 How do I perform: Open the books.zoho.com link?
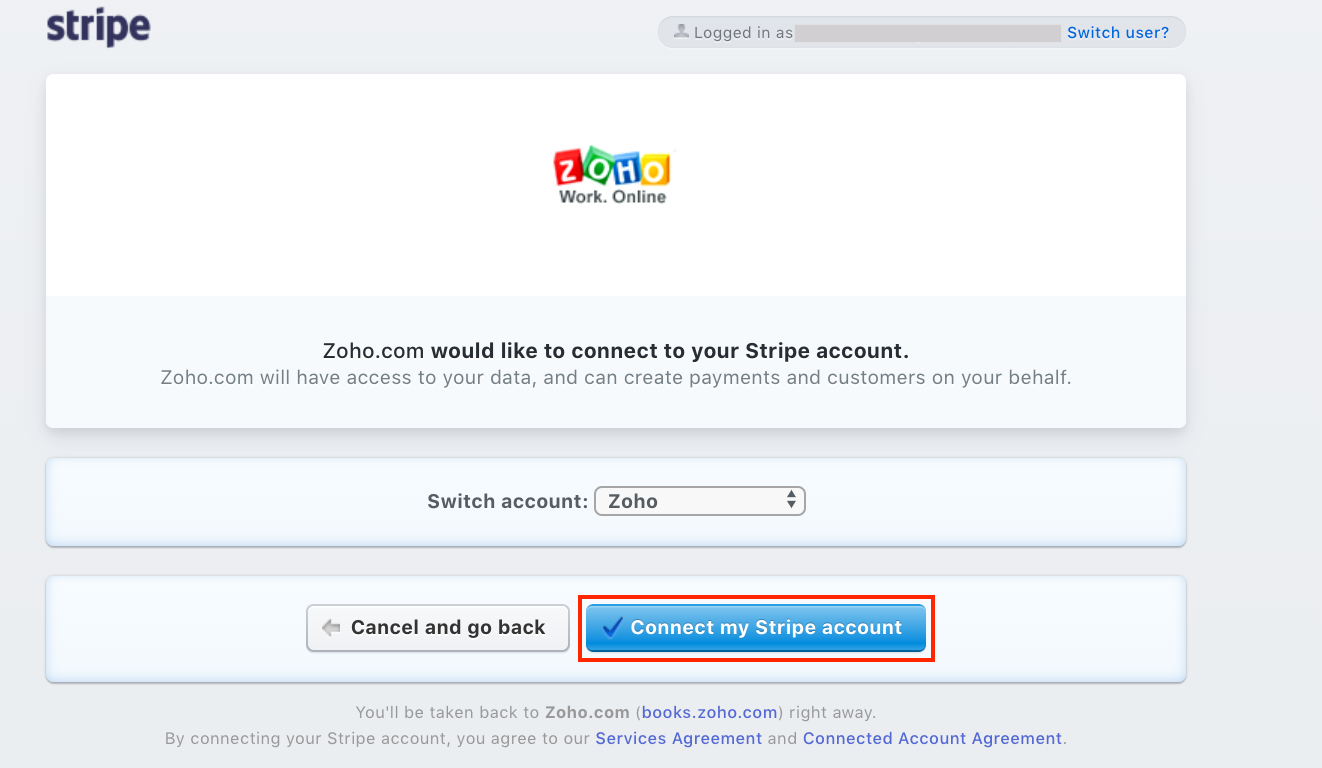coord(709,713)
